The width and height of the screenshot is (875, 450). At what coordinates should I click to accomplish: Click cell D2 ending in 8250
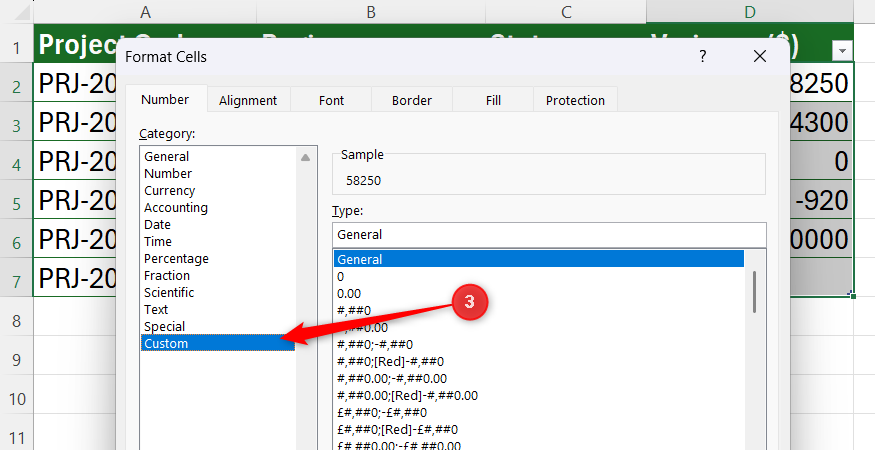coord(821,83)
